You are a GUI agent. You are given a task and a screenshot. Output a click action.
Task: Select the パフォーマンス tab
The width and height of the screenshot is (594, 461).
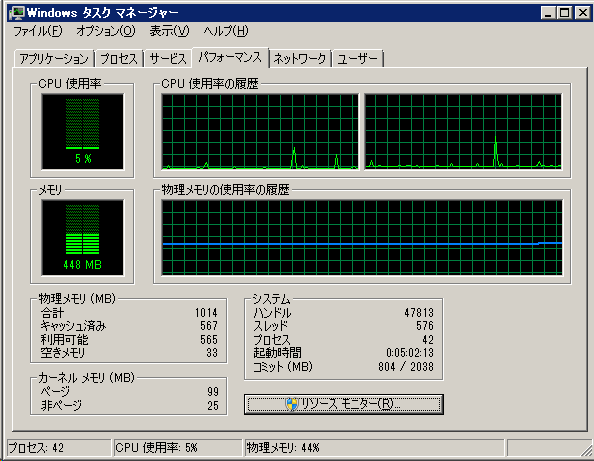point(230,57)
